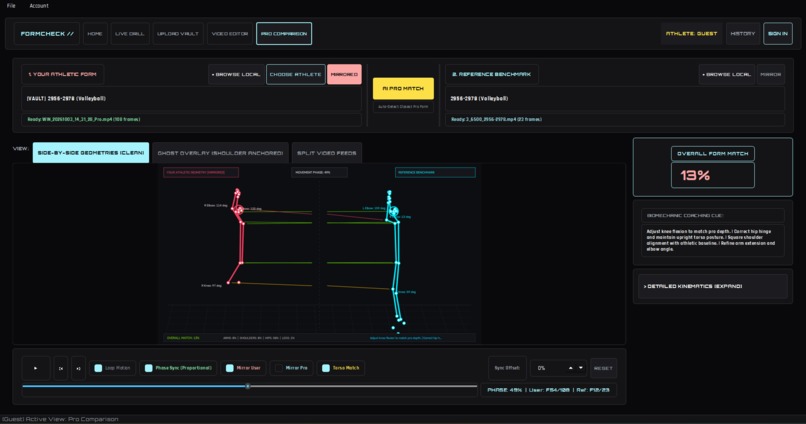Click the Guest Active View status bar text
Image resolution: width=806 pixels, height=424 pixels.
(x=60, y=419)
